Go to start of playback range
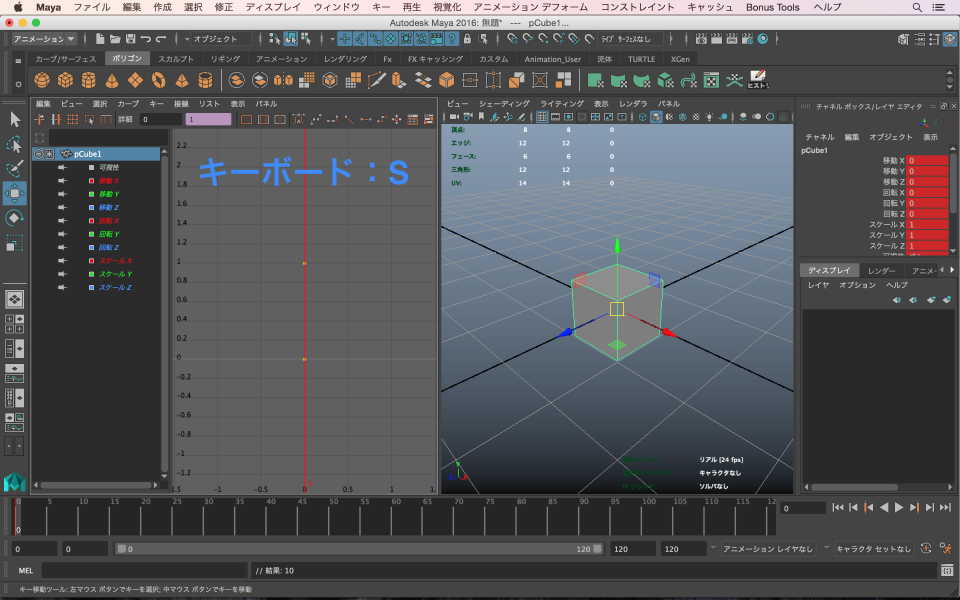The image size is (960, 600). point(838,507)
